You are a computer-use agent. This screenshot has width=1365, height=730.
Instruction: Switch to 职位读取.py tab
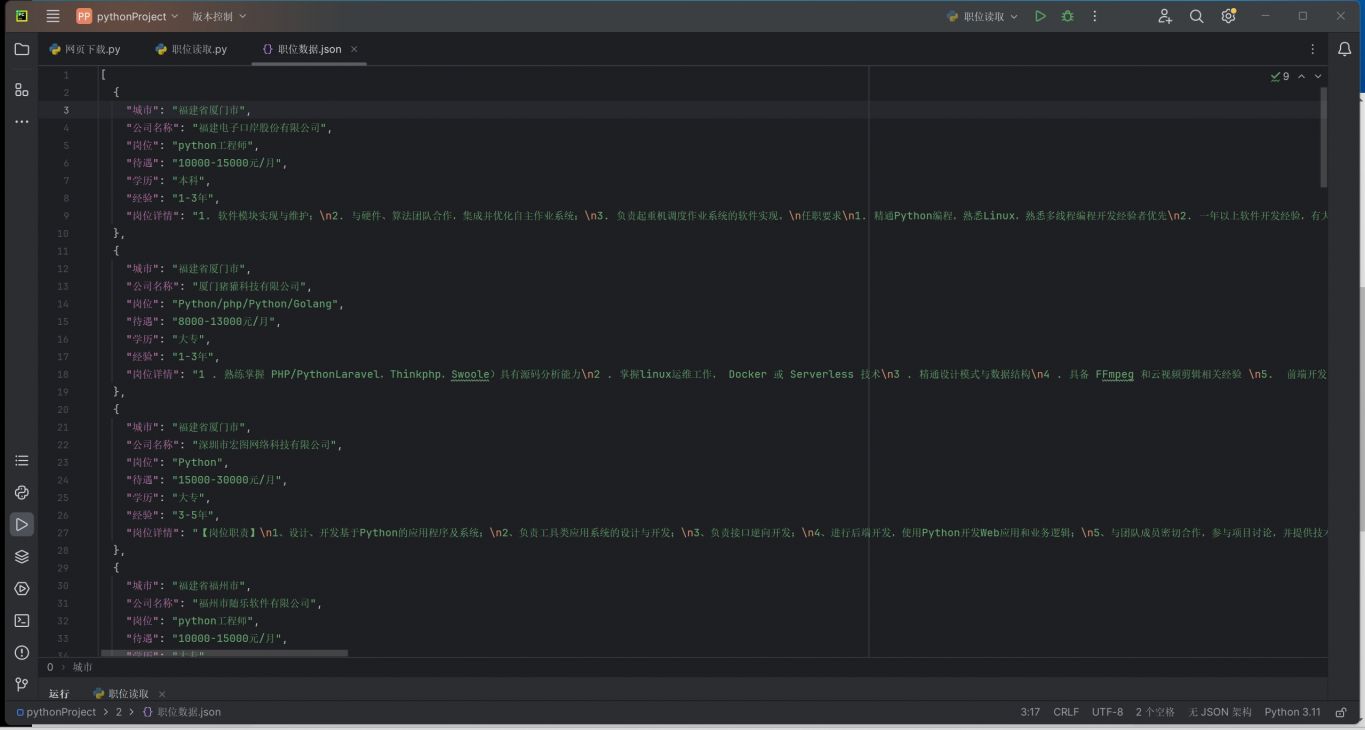191,49
